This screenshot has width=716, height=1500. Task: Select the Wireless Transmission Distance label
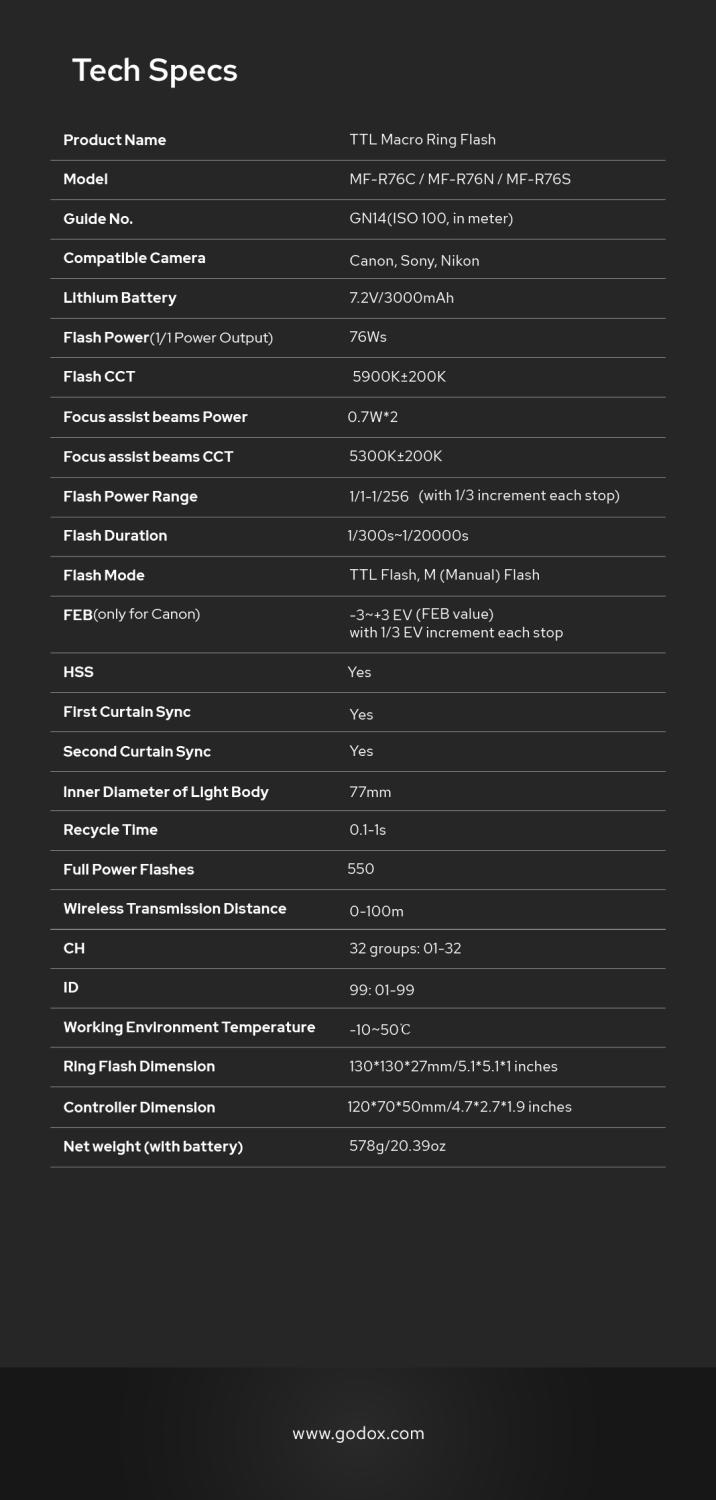(x=175, y=909)
